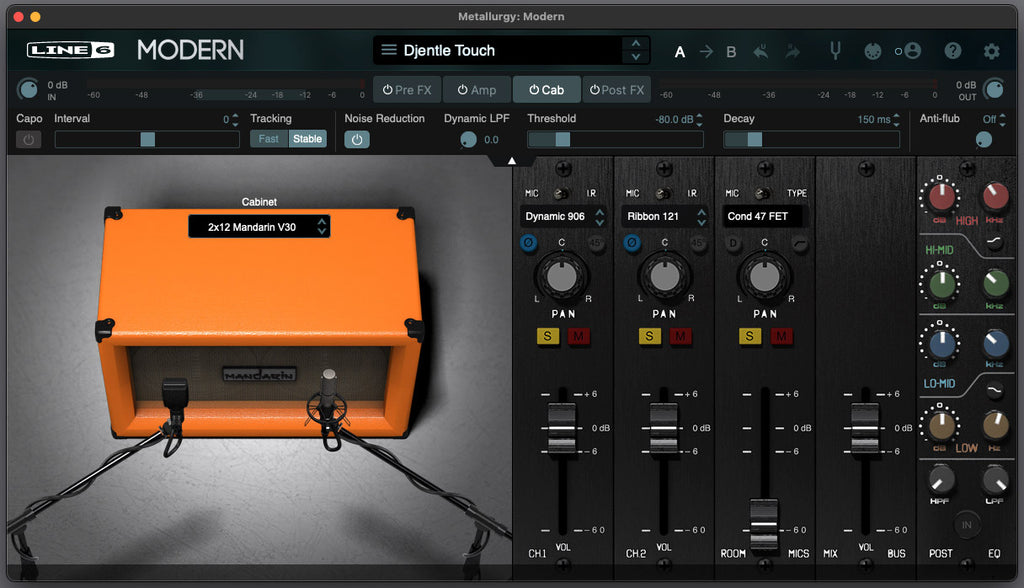Toggle phase invert on Ribbon 121 channel
The height and width of the screenshot is (588, 1024).
pos(631,243)
